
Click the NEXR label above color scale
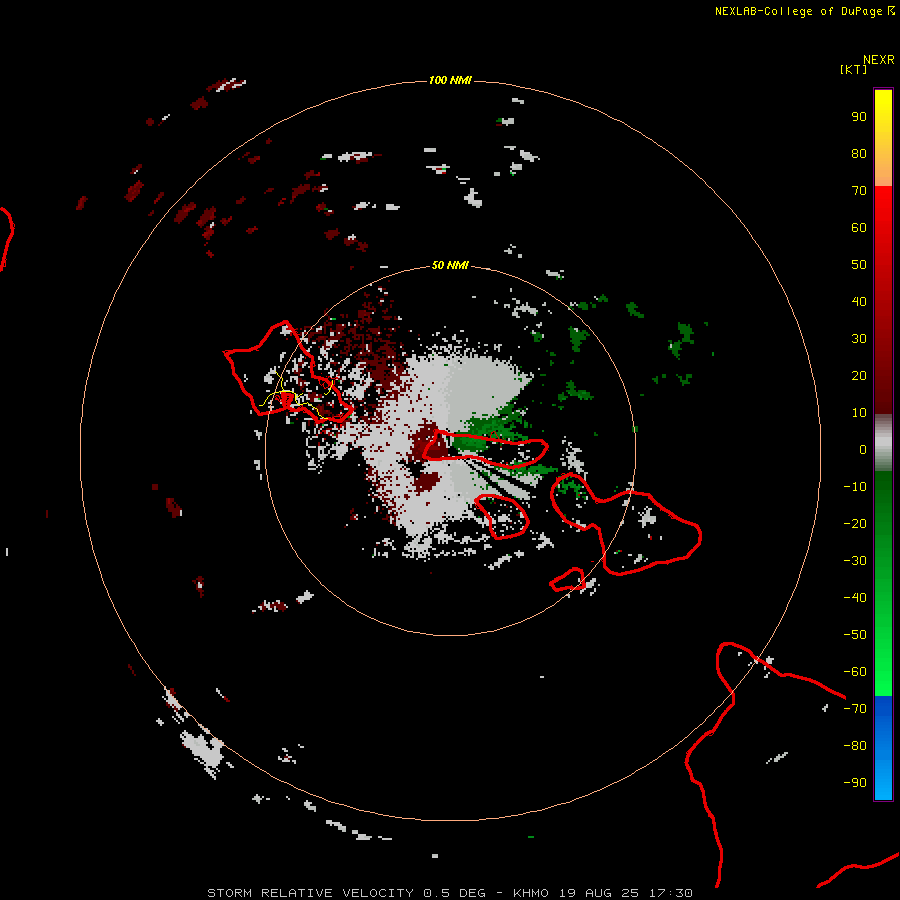tap(879, 60)
